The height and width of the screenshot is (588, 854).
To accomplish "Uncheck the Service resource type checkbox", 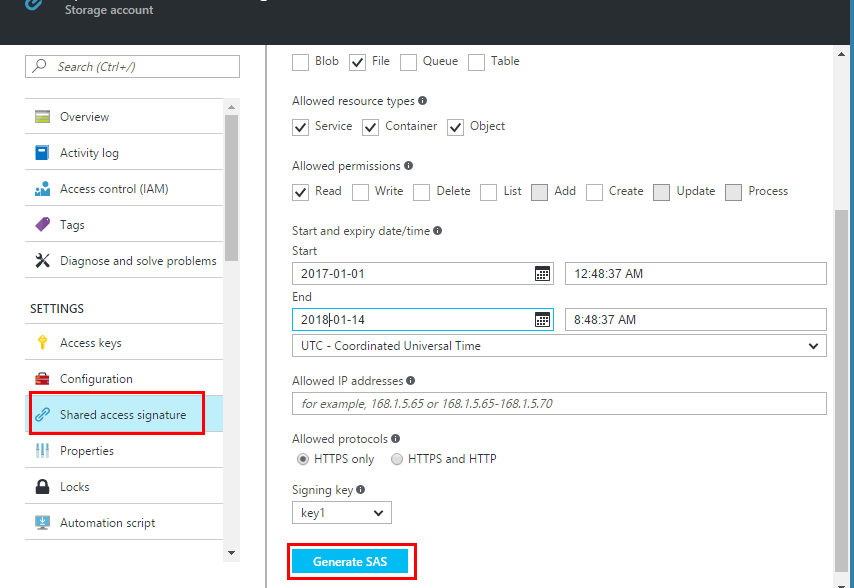I will click(301, 127).
